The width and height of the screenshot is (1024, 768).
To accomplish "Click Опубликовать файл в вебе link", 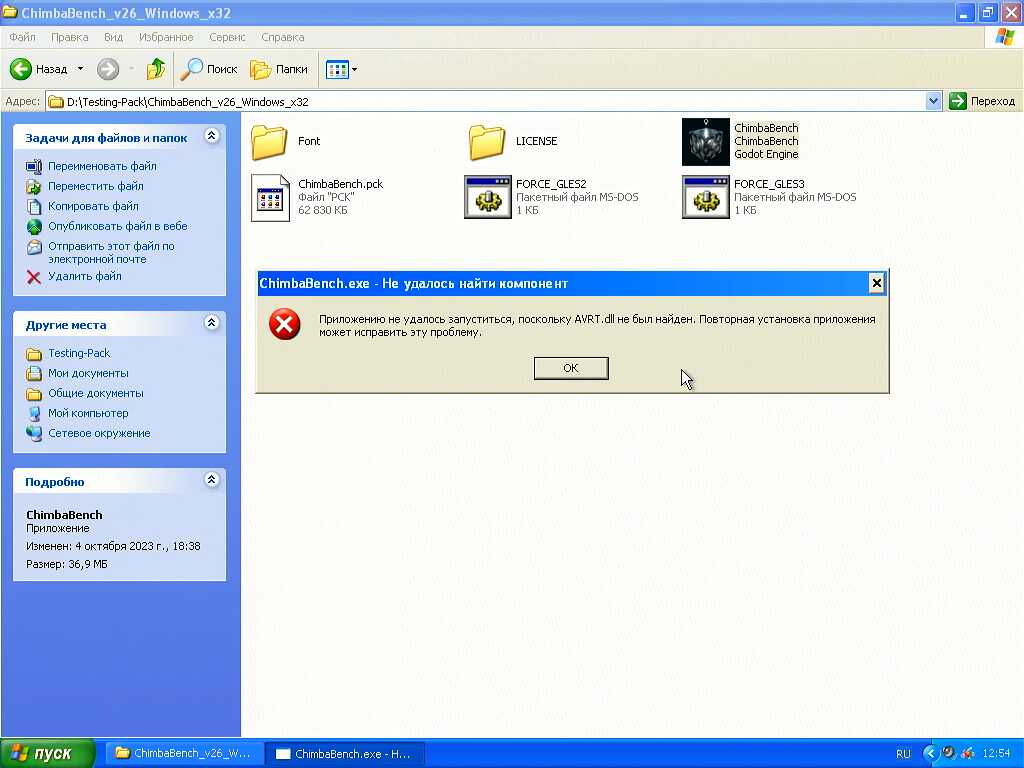I will point(118,226).
